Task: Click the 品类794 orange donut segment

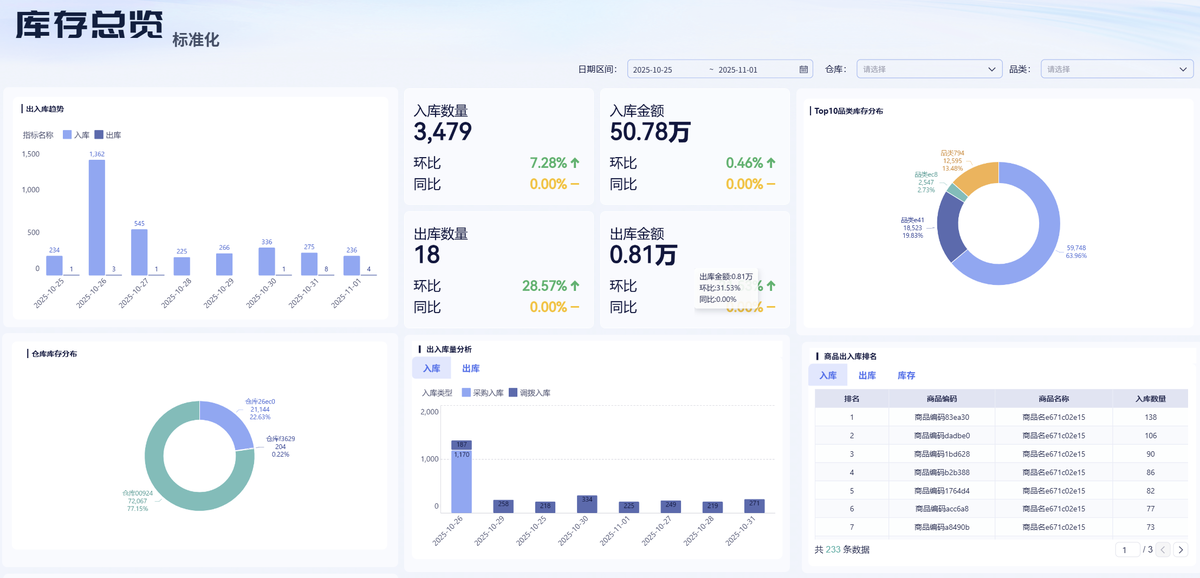Action: point(977,176)
